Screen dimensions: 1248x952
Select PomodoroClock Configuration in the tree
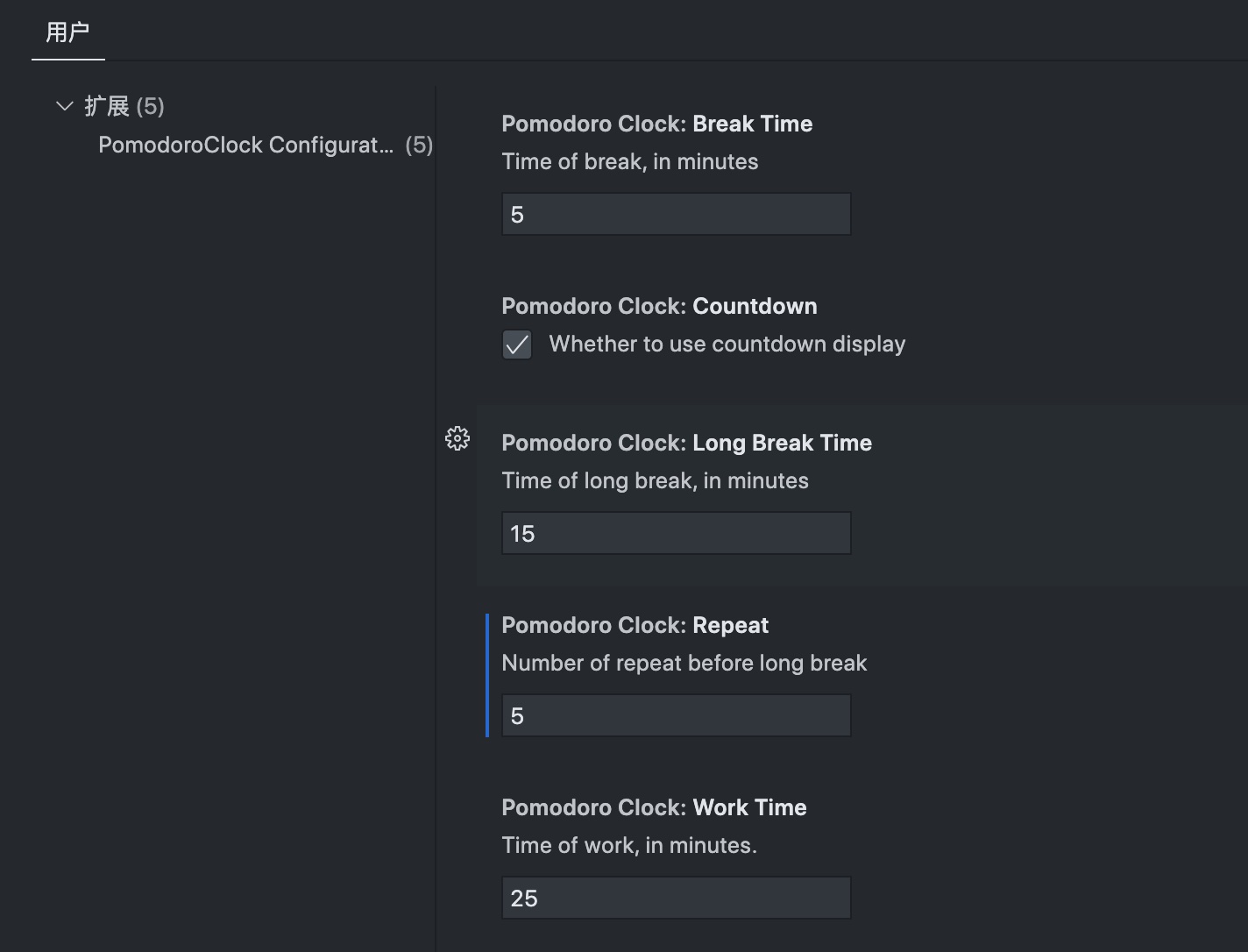click(x=246, y=145)
